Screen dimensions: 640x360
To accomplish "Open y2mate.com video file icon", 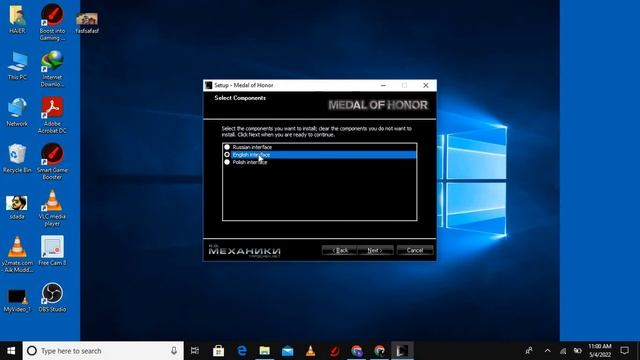I will (x=17, y=254).
